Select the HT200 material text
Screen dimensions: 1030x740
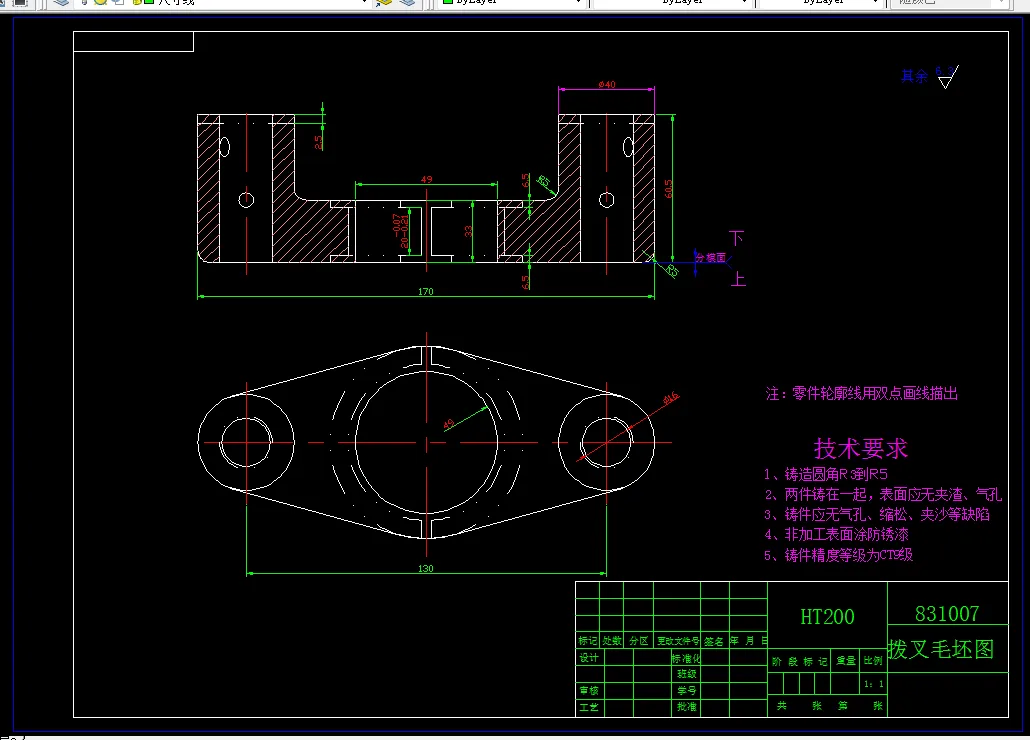point(827,617)
